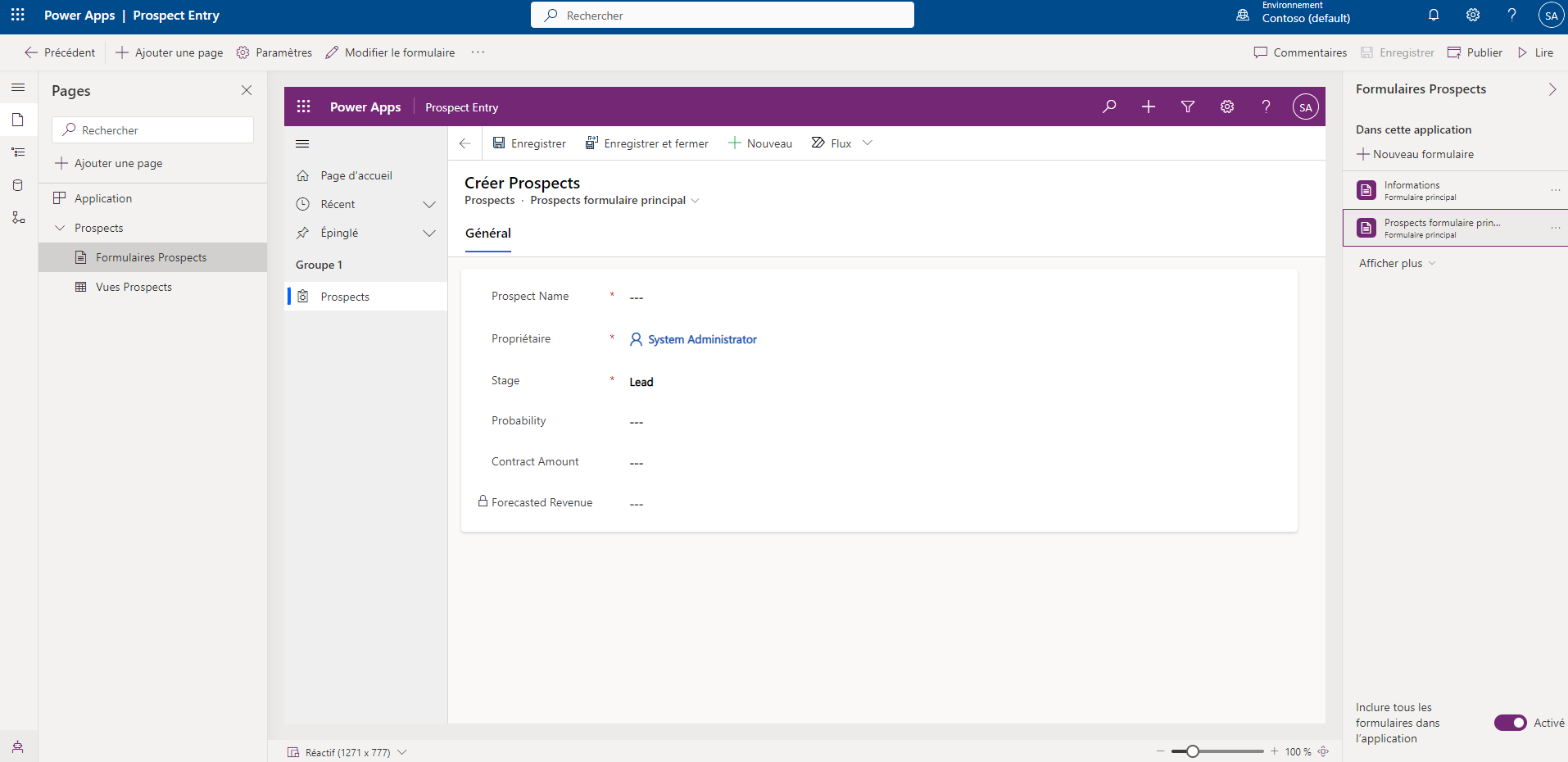Open the form selector dropdown chevron
The height and width of the screenshot is (762, 1568).
(696, 201)
